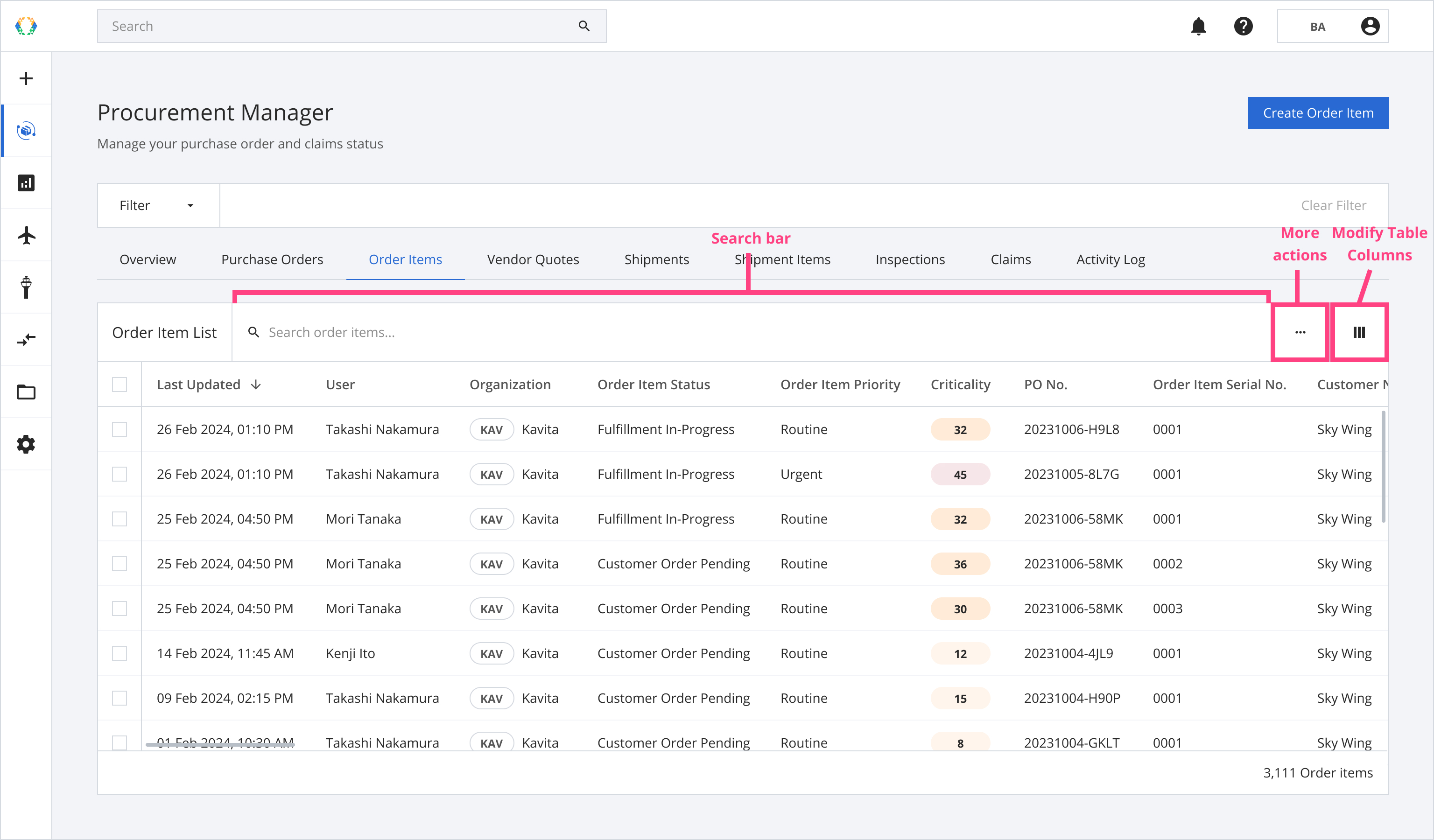The height and width of the screenshot is (840, 1434).
Task: Open the notifications bell icon
Action: click(1197, 26)
